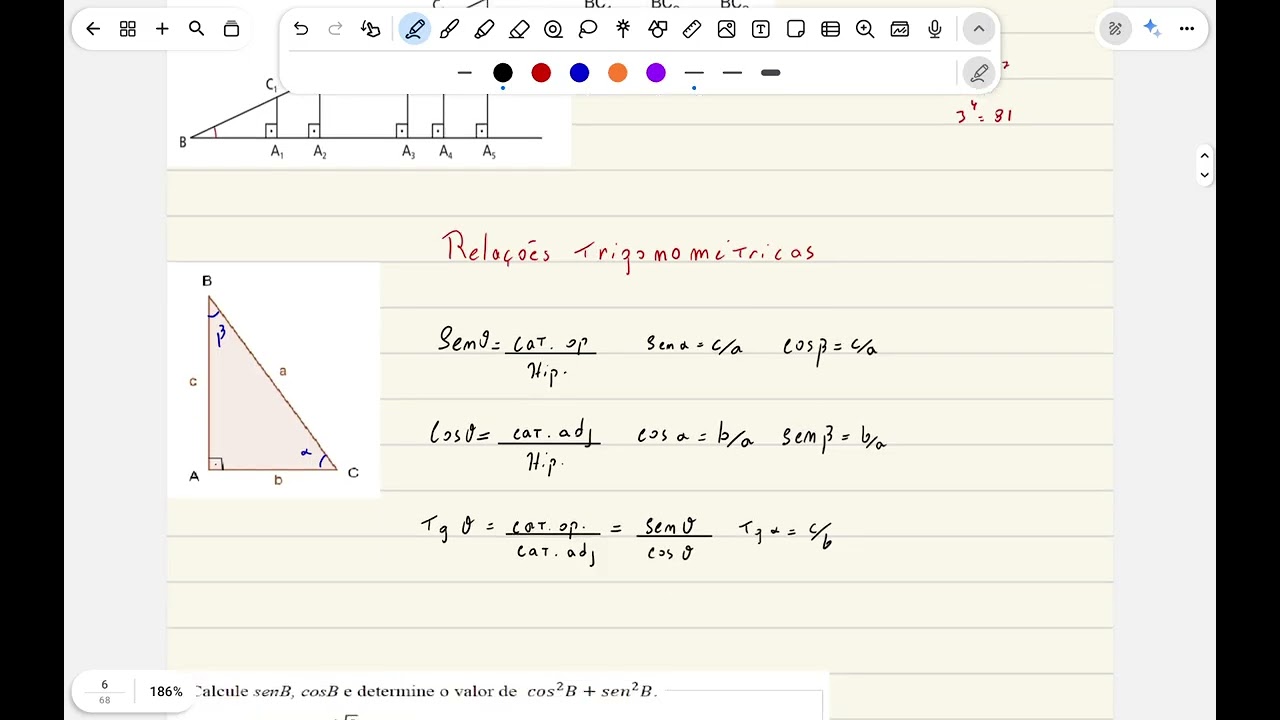Go back with the left arrow
Screen dimensions: 1280x720
(93, 29)
